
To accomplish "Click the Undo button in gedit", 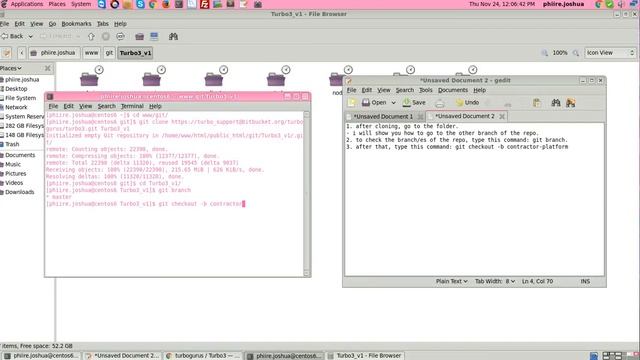I will point(467,103).
